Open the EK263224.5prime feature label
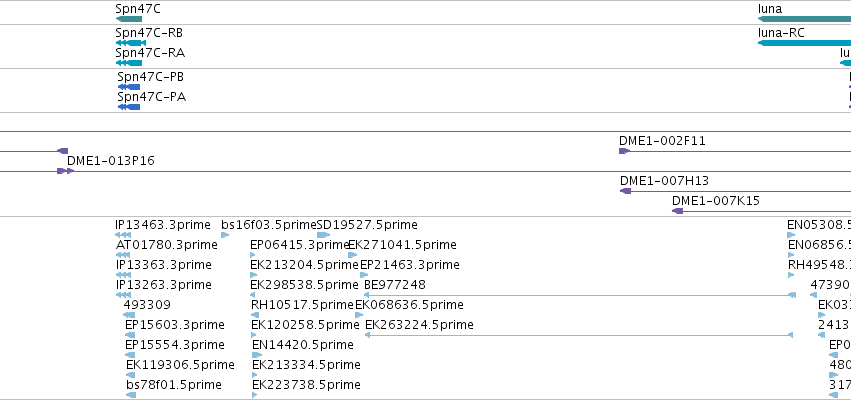Viewport: 851px width, 400px height. click(419, 325)
